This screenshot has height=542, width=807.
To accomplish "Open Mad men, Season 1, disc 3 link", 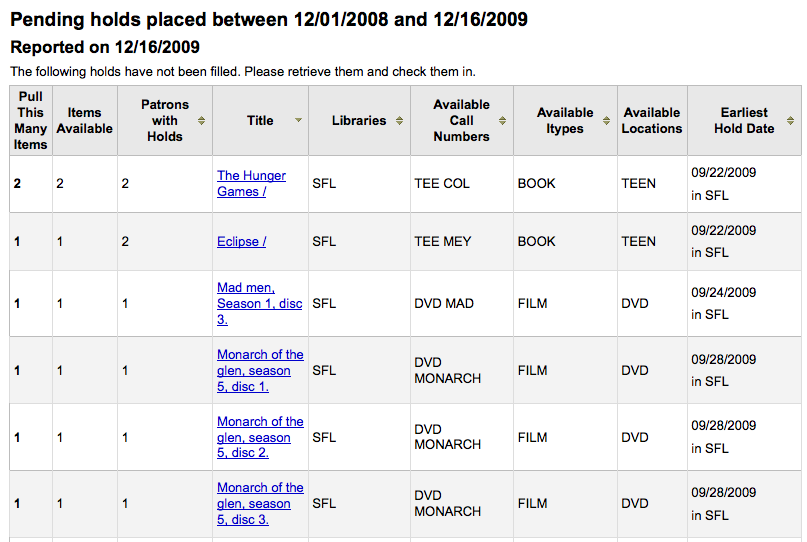I will pyautogui.click(x=259, y=303).
